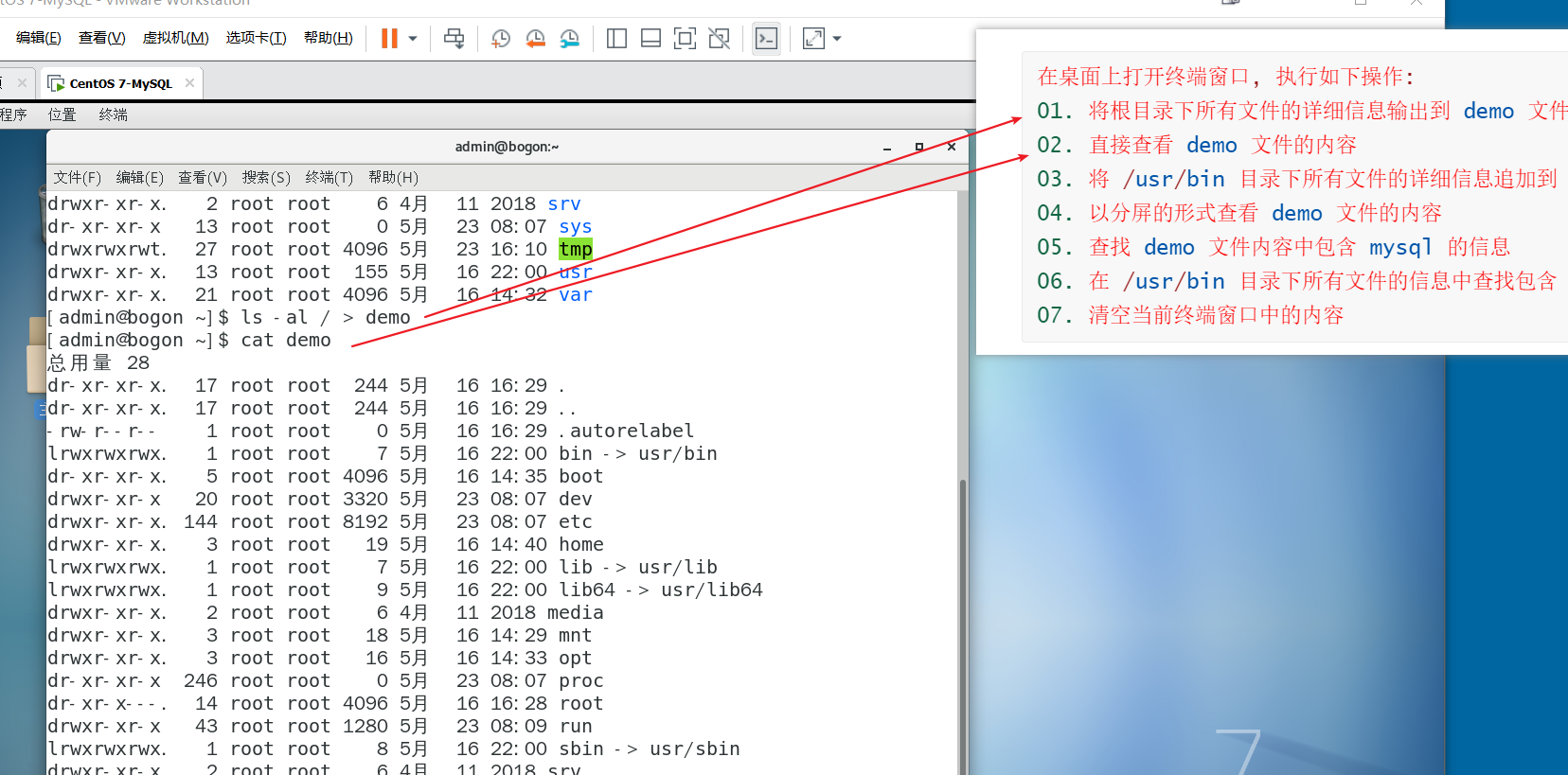This screenshot has width=1568, height=775.
Task: Click the stretch guest display icon
Action: (x=813, y=39)
